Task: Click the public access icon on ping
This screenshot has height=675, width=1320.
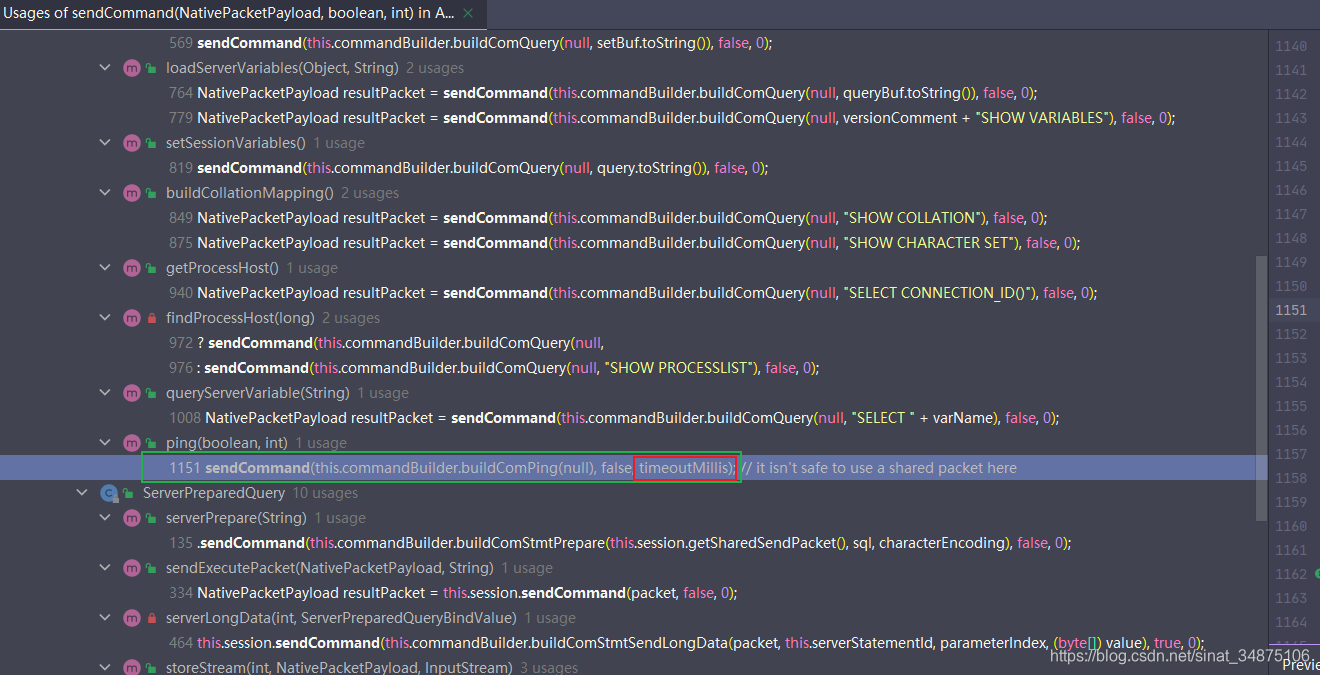Action: (x=151, y=443)
